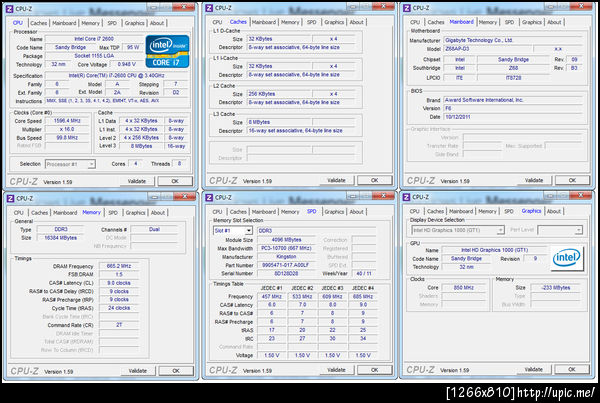Image resolution: width=600 pixels, height=403 pixels.
Task: Click the GPU name 'Intel HD Graphics 1000 (GT1)' field
Action: [x=494, y=250]
